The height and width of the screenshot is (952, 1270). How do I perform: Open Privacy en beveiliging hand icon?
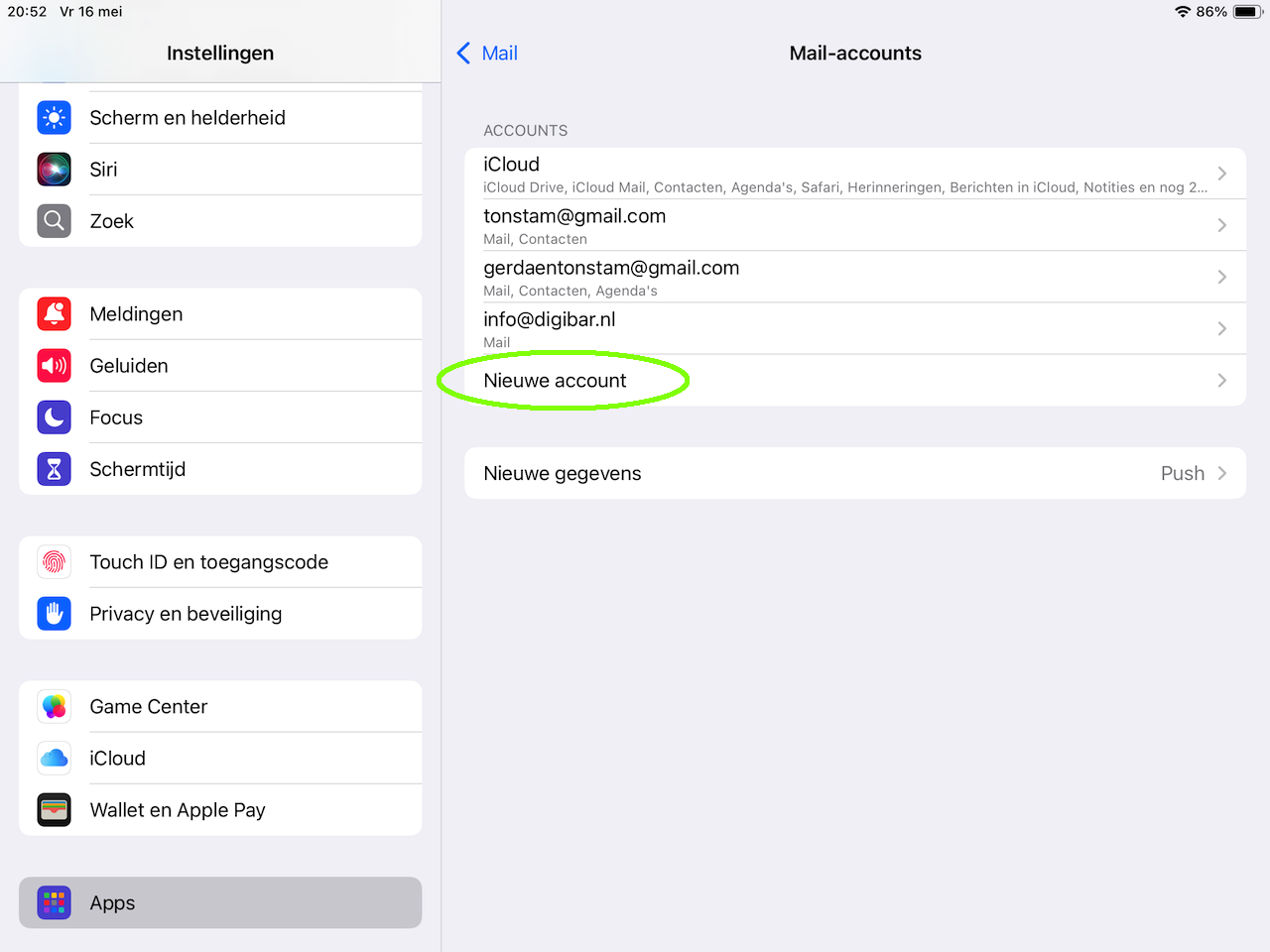tap(55, 614)
